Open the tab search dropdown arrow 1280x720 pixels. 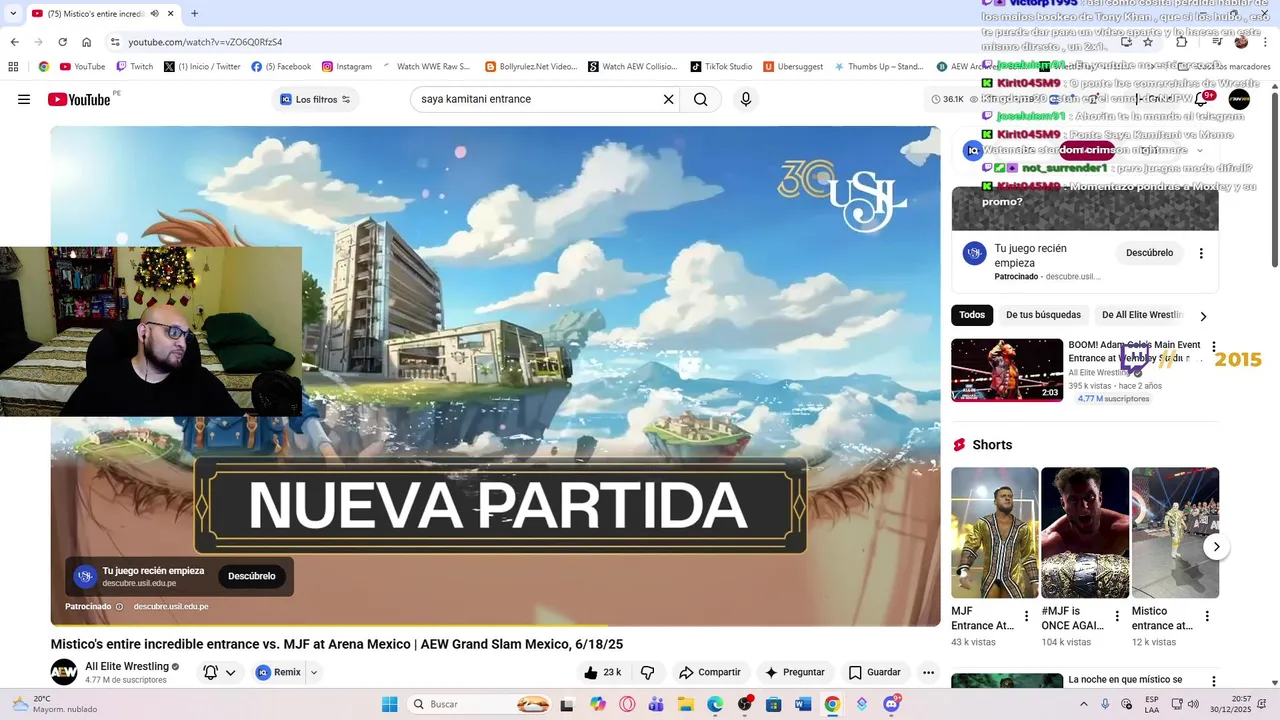13,14
